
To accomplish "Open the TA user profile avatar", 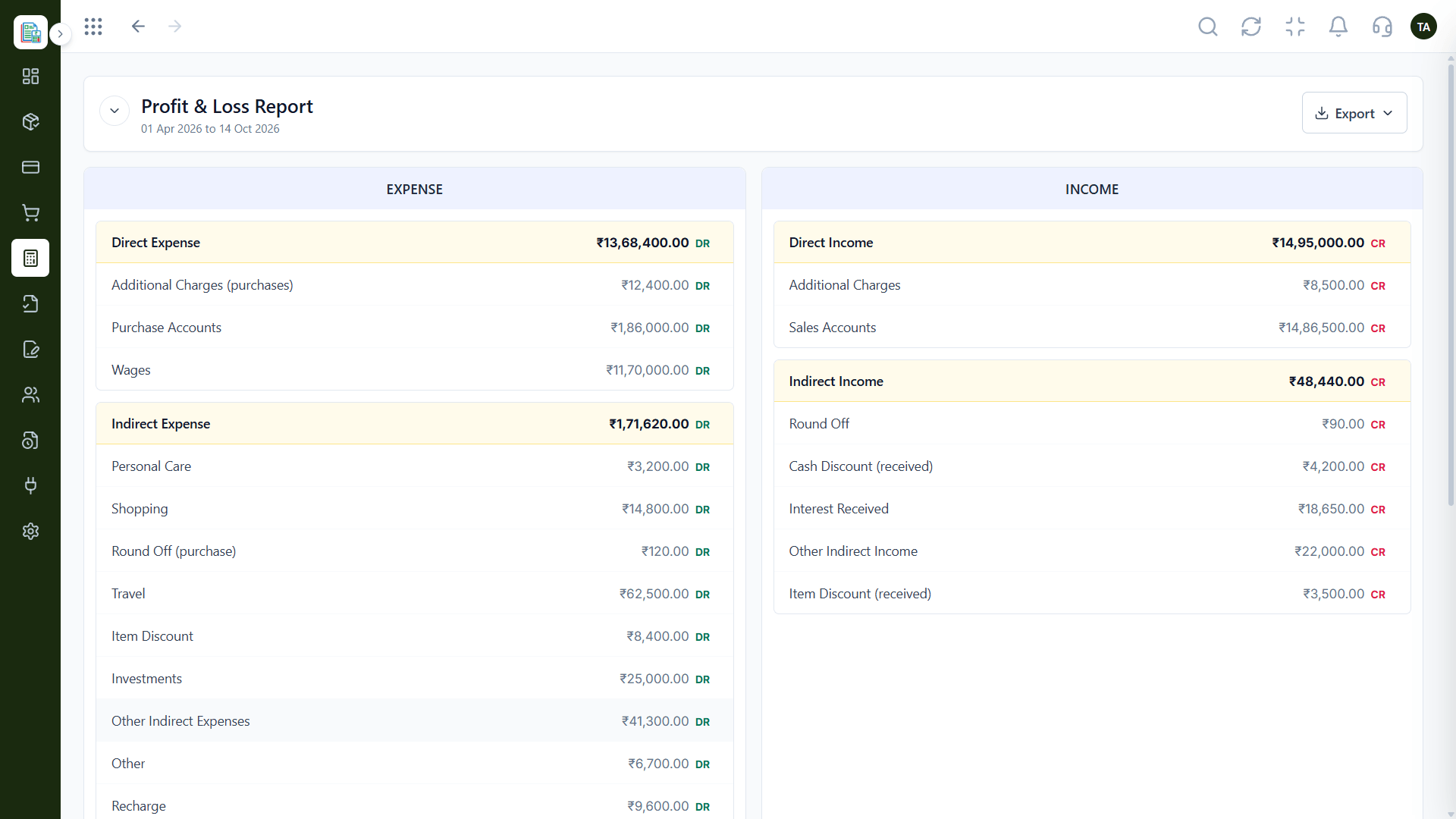I will 1423,27.
